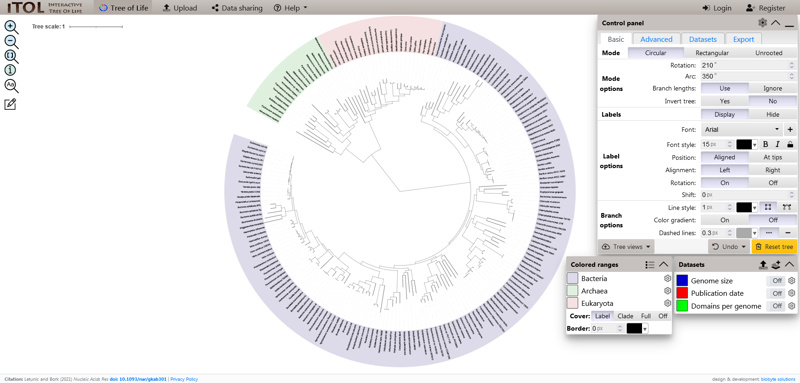This screenshot has width=800, height=383.
Task: Turn label rotation Off
Action: pyautogui.click(x=772, y=183)
